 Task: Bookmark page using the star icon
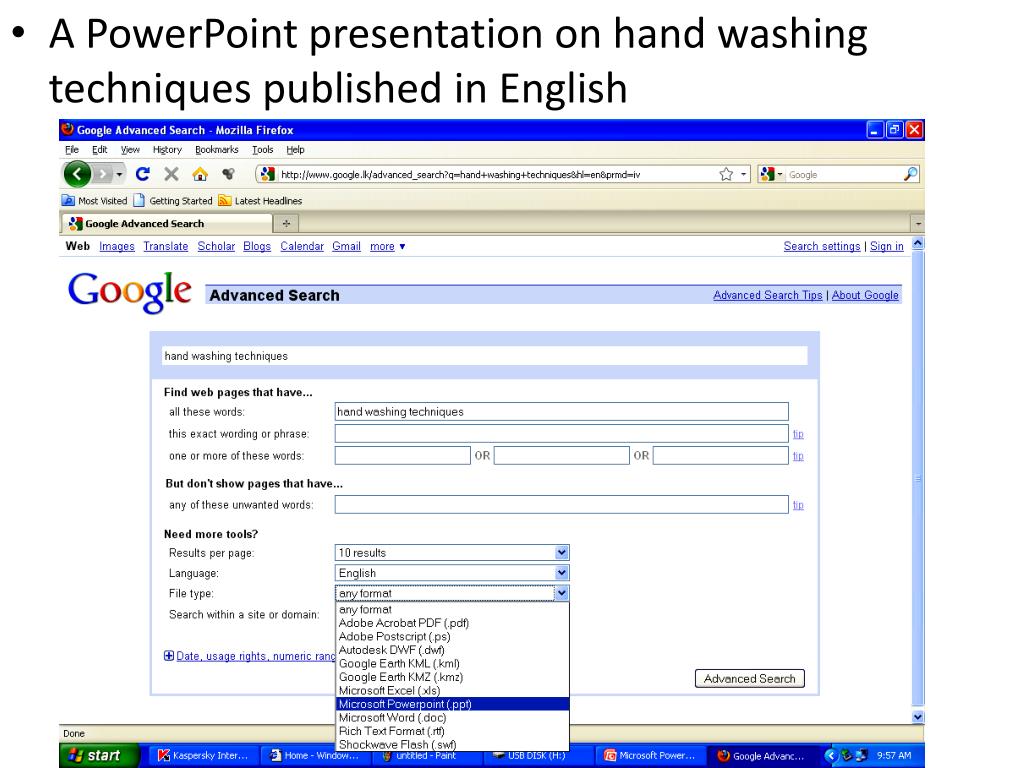pos(726,174)
